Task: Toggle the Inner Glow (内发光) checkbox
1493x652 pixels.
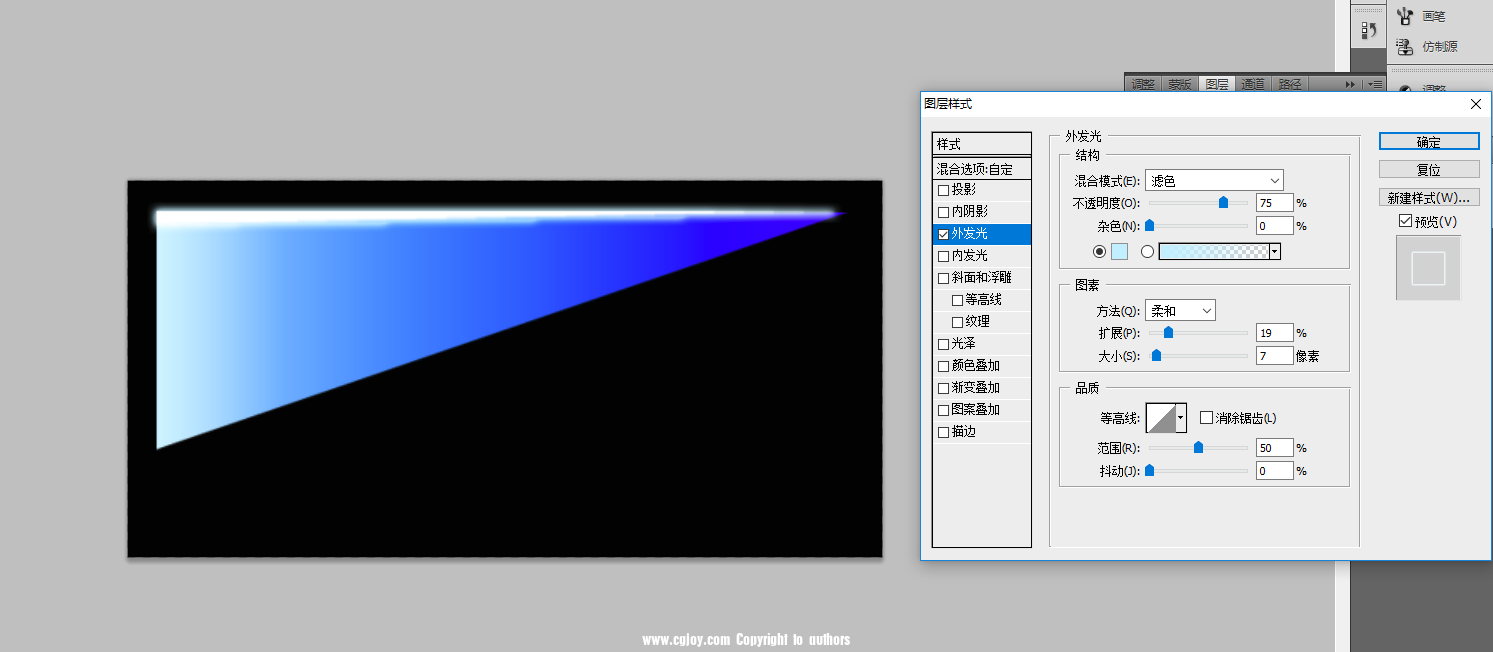Action: pyautogui.click(x=943, y=256)
